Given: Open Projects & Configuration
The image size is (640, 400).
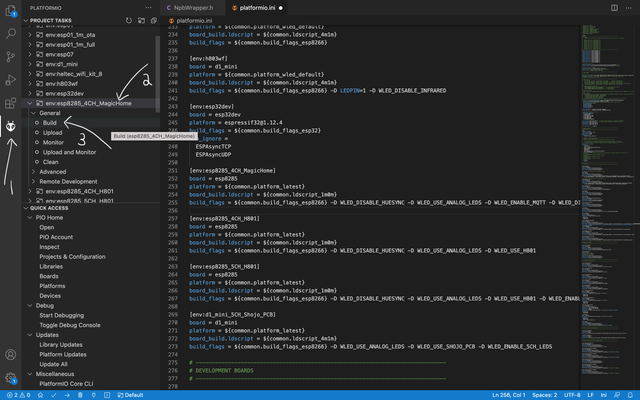Looking at the screenshot, I should click(x=72, y=257).
